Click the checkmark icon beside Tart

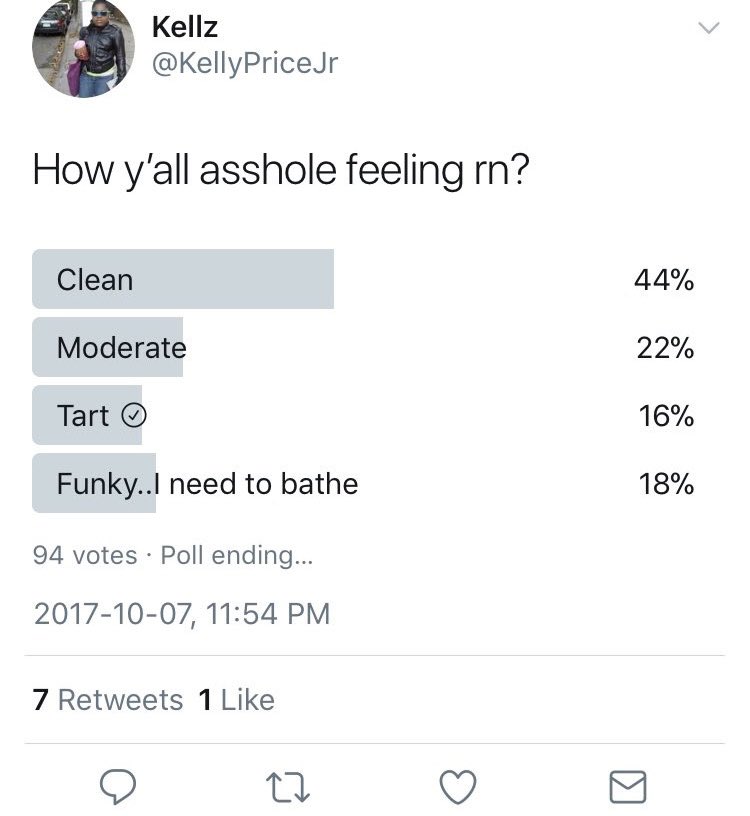(x=133, y=416)
